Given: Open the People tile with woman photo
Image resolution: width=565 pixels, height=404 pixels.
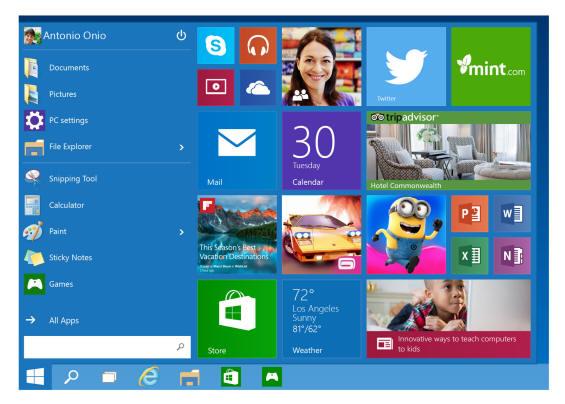Looking at the screenshot, I should pos(321,67).
